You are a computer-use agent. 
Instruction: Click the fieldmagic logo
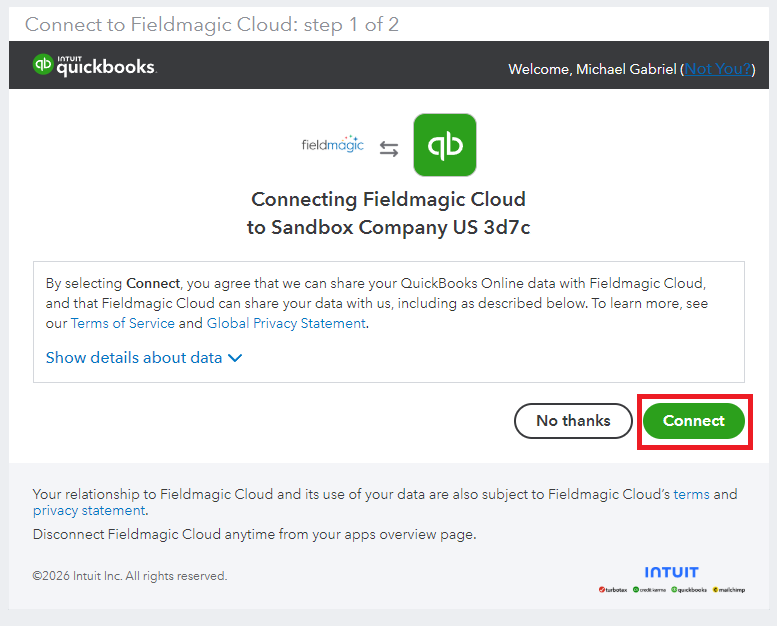(333, 144)
